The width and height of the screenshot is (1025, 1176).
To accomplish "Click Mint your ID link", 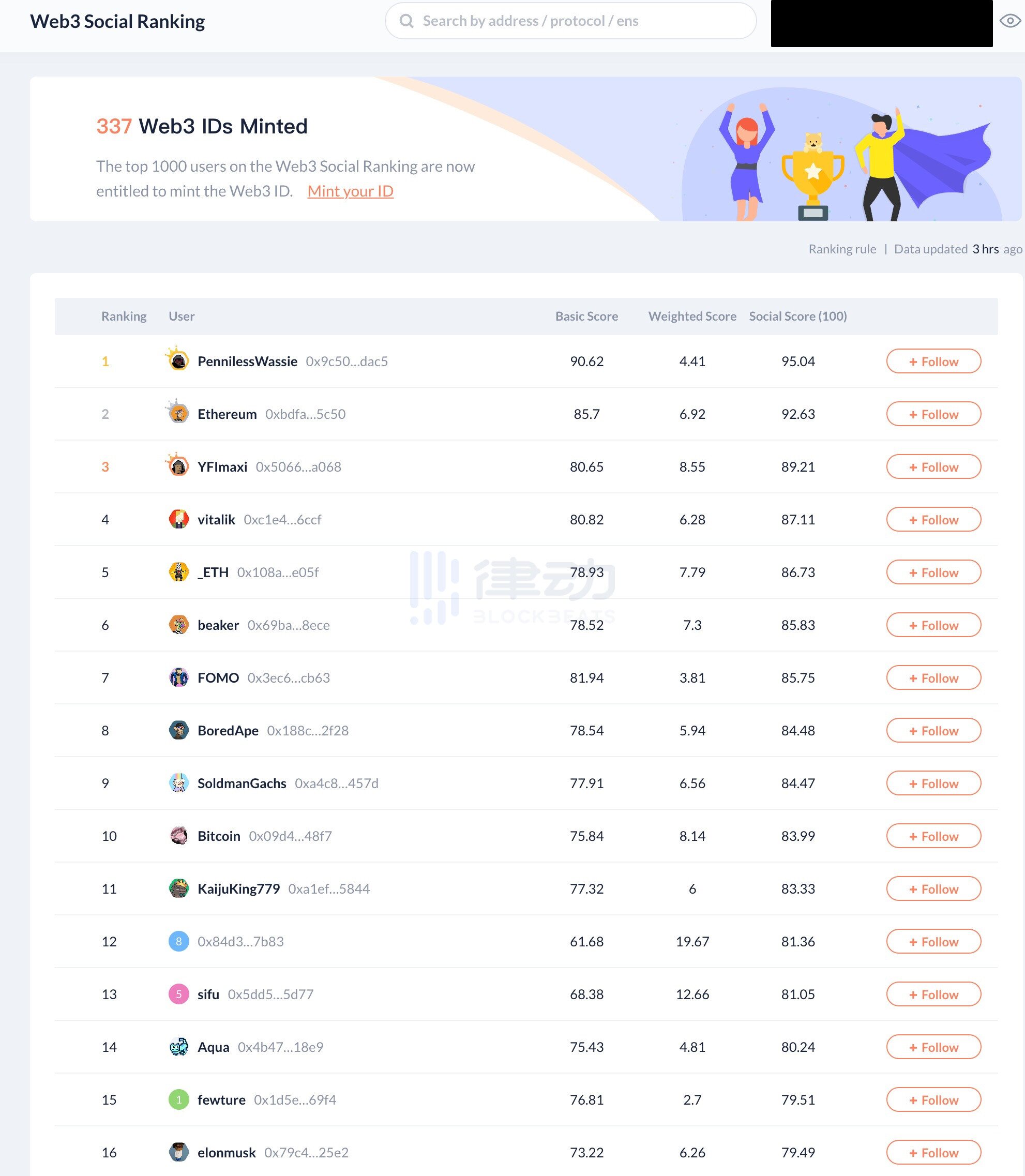I will click(350, 190).
